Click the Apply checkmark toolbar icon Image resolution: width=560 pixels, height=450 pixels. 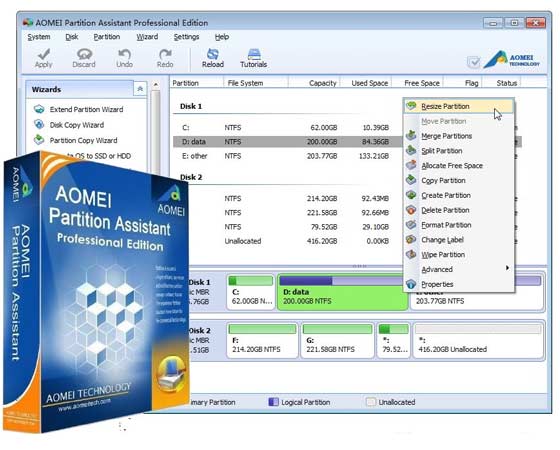coord(44,54)
